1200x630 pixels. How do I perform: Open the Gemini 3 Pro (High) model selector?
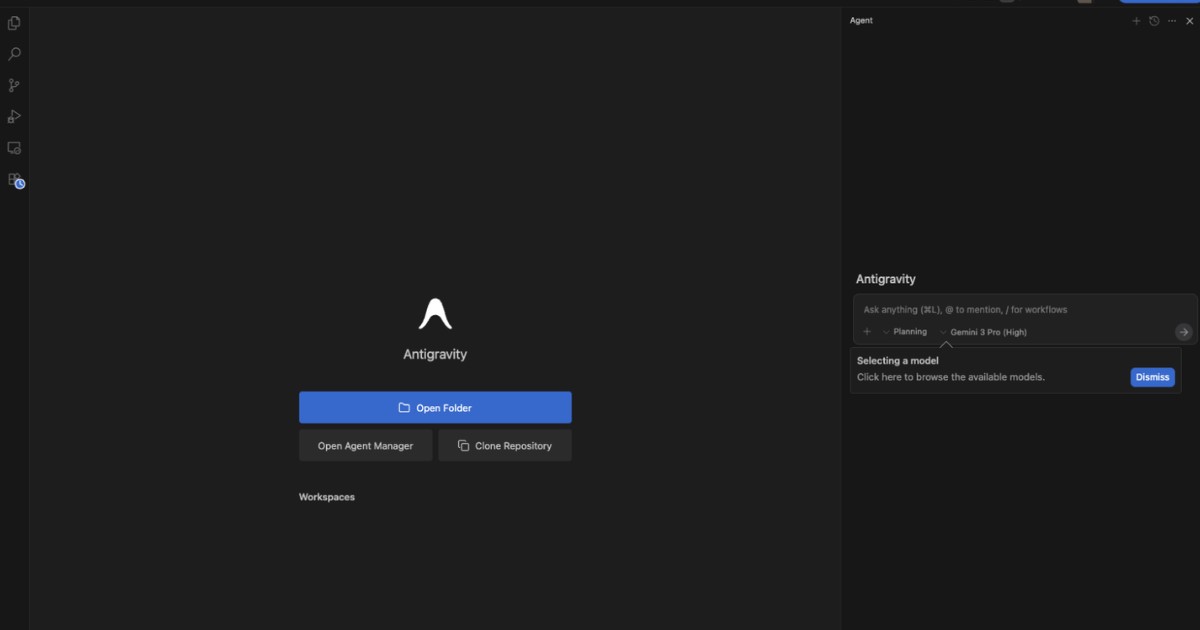[984, 332]
